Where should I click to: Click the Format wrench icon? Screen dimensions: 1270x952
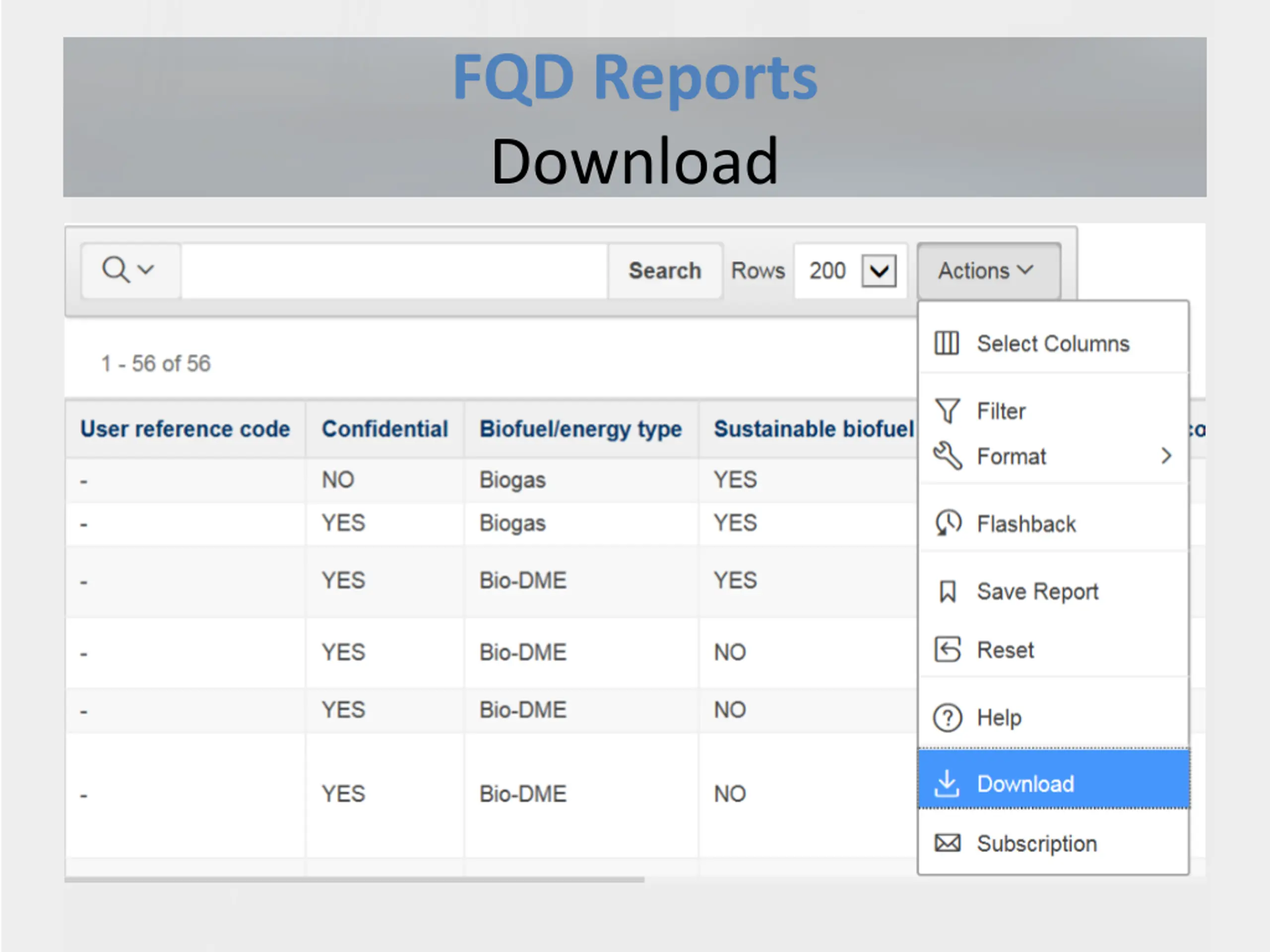pyautogui.click(x=948, y=456)
